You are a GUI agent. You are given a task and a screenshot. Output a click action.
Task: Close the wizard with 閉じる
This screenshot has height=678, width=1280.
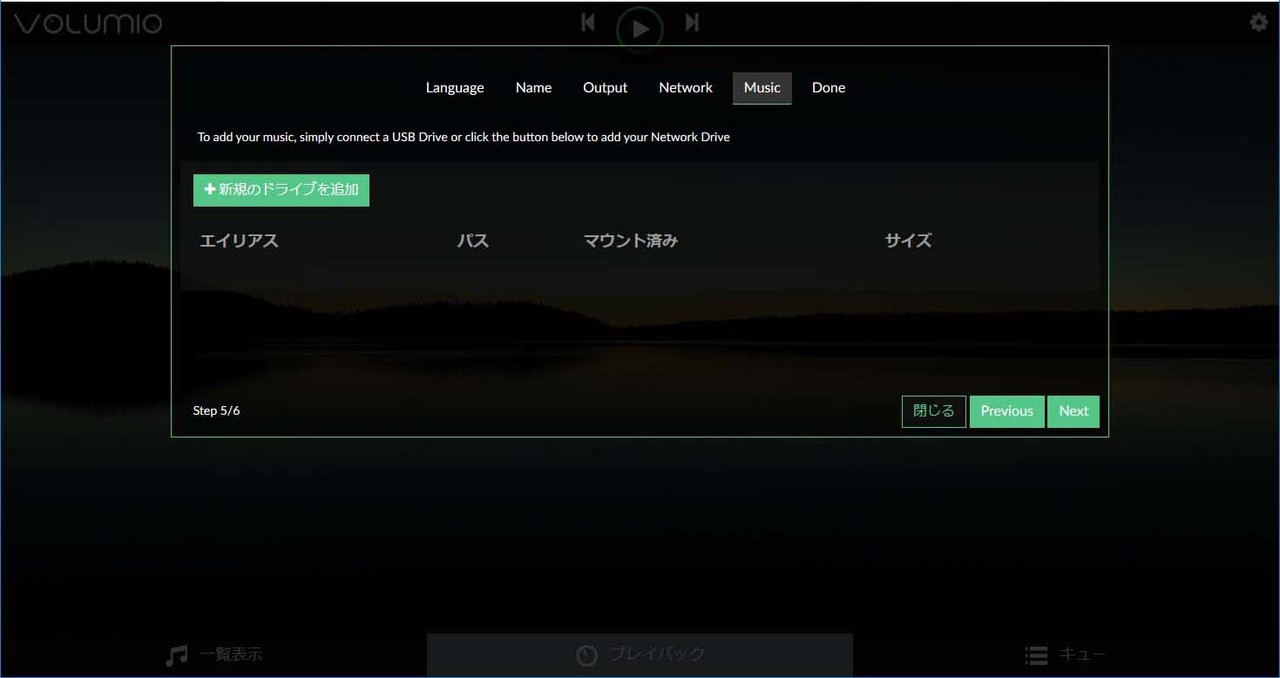click(x=933, y=411)
